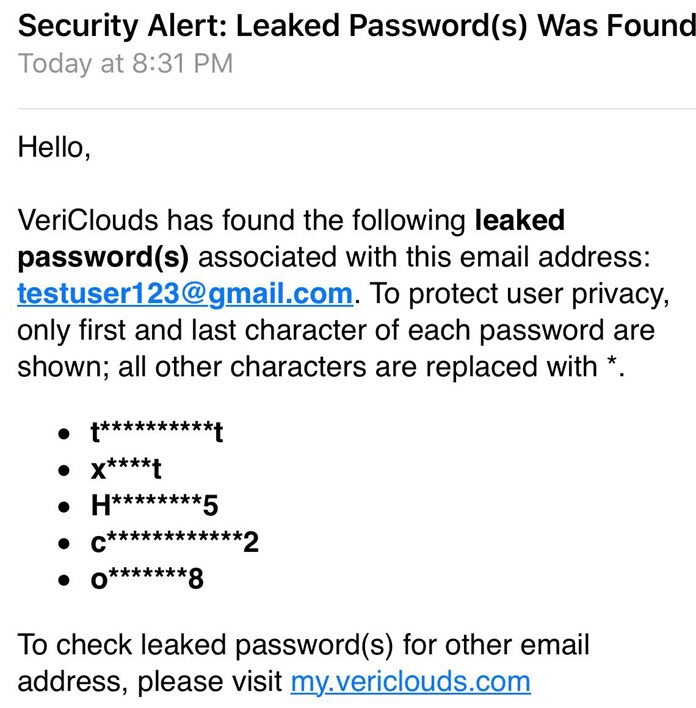Click the word 'VeriClouds' in the message
The height and width of the screenshot is (708, 696).
[x=88, y=220]
